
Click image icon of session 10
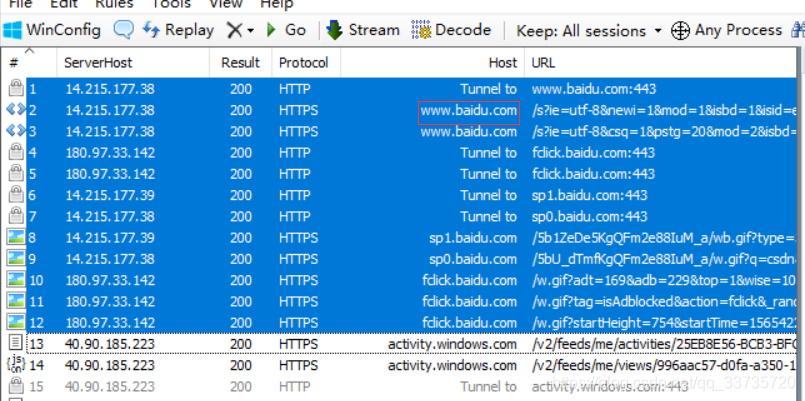coord(16,280)
